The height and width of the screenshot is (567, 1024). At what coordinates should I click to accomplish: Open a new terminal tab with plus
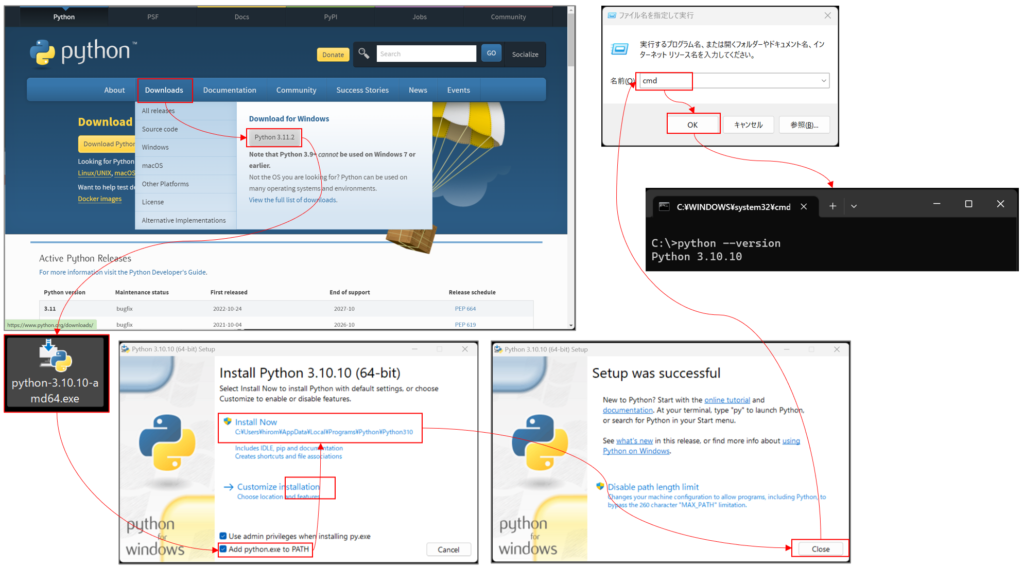pos(833,206)
